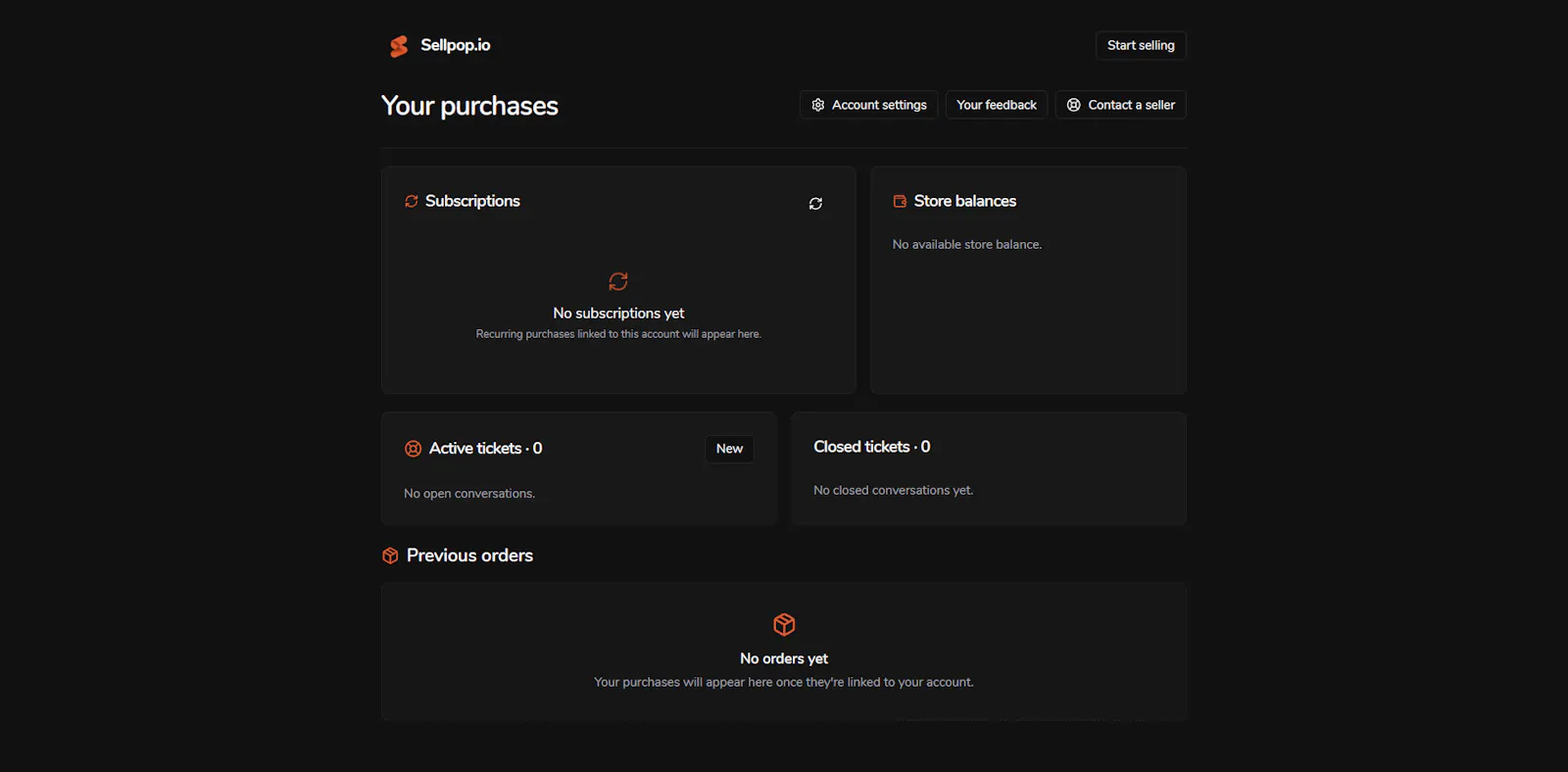Click "No orders yet" text

(784, 659)
